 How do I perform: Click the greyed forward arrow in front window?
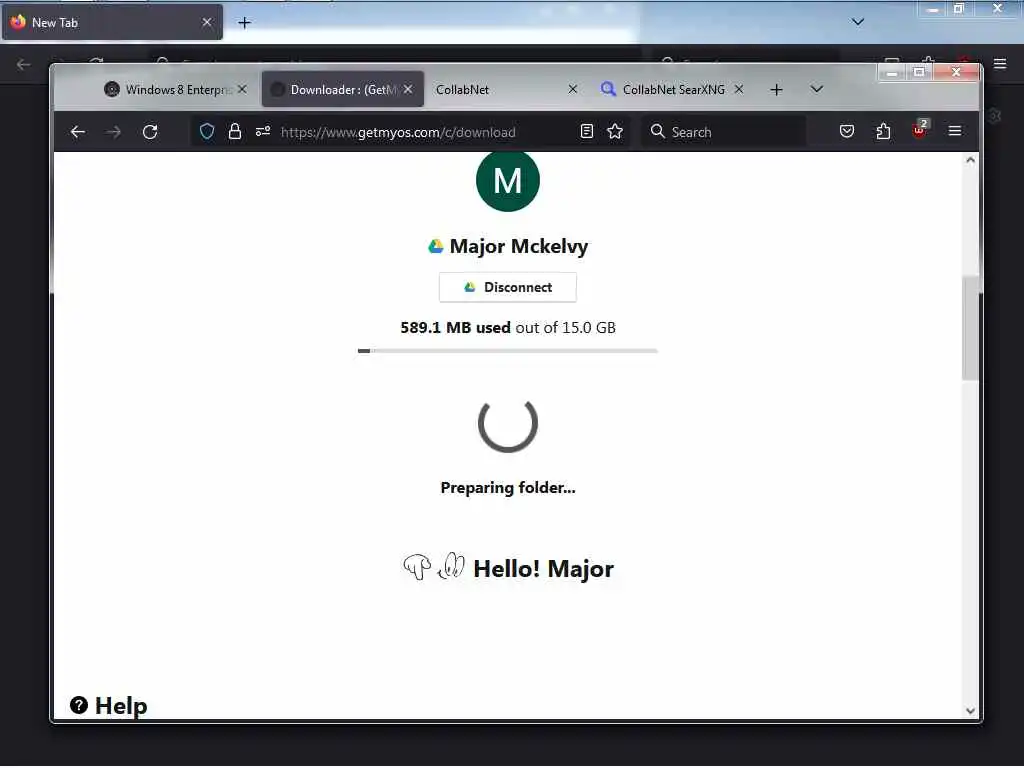tap(113, 132)
